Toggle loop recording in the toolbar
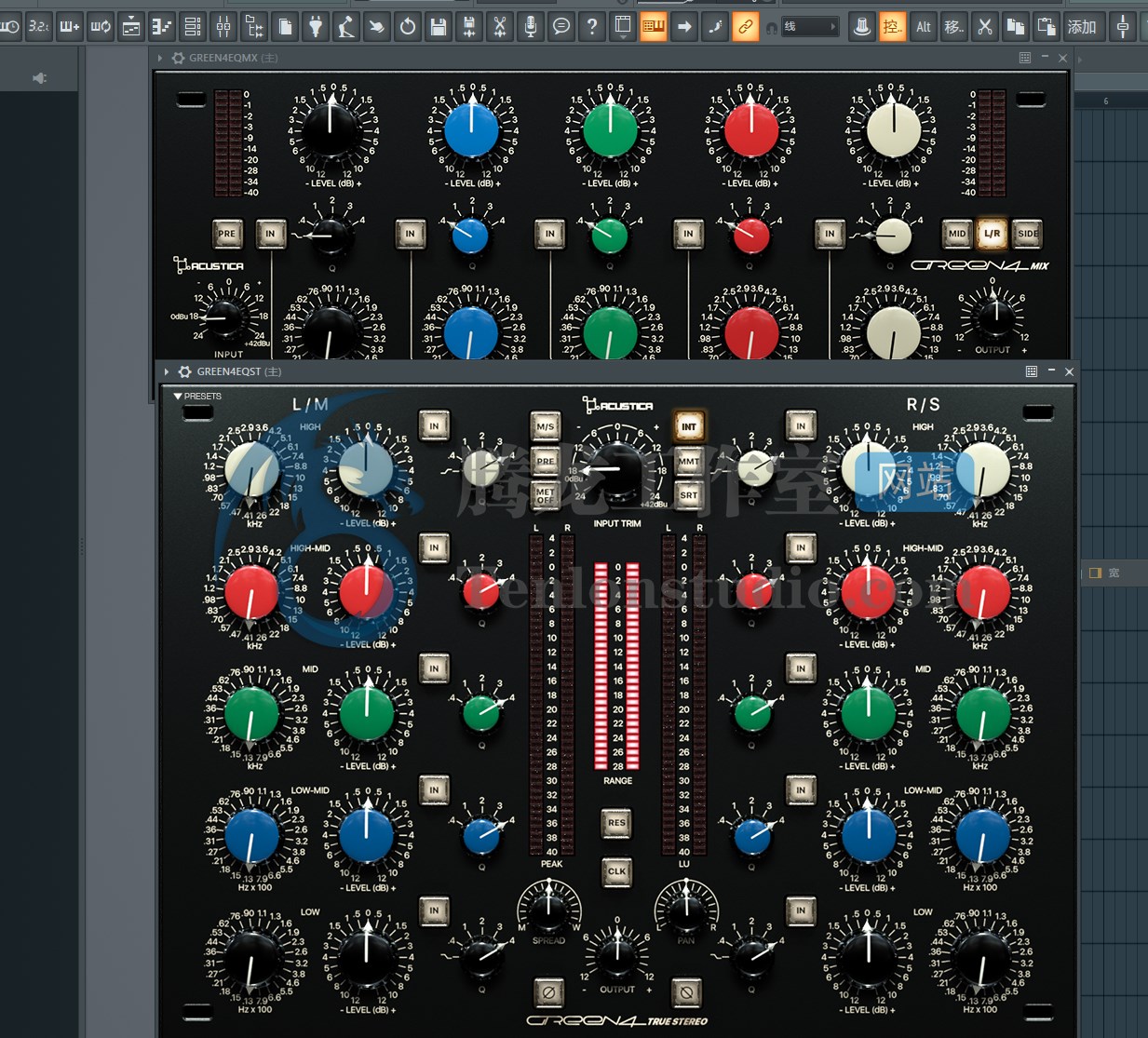1148x1038 pixels. coord(101,27)
